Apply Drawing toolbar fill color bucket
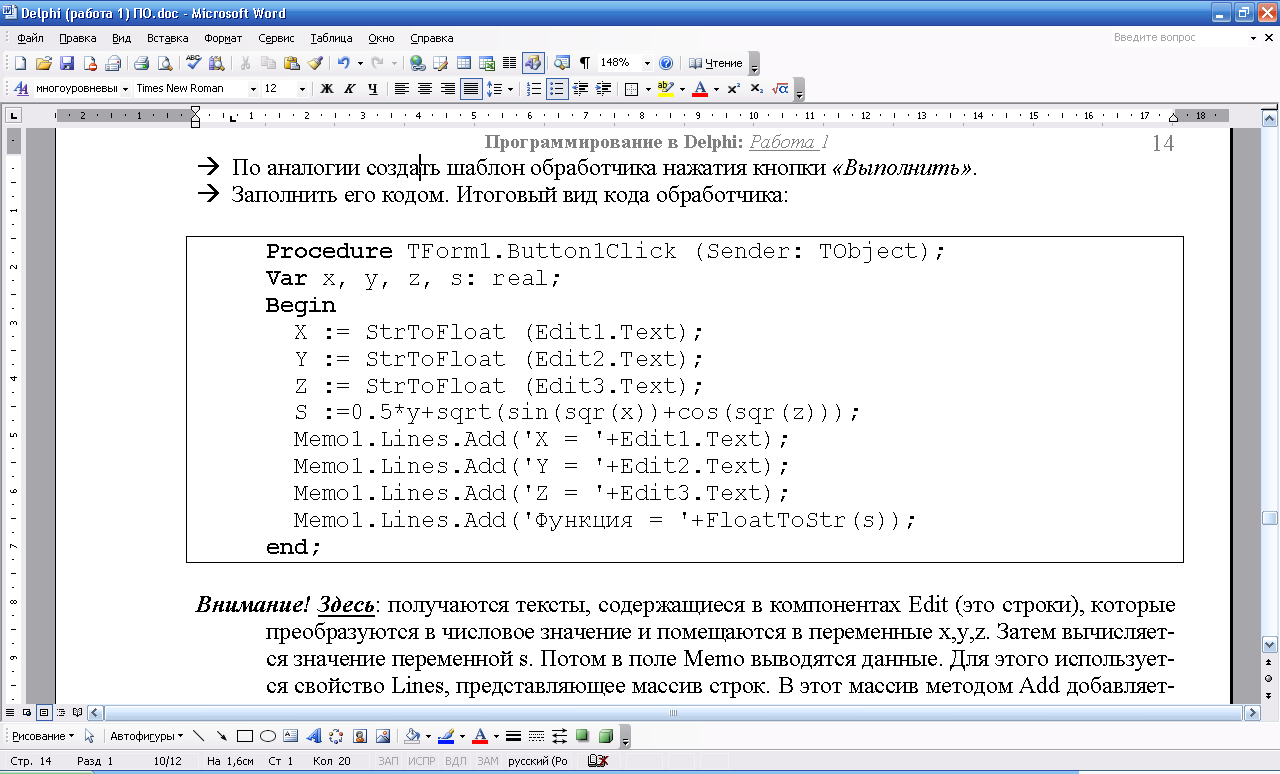This screenshot has width=1280, height=774. pyautogui.click(x=412, y=736)
